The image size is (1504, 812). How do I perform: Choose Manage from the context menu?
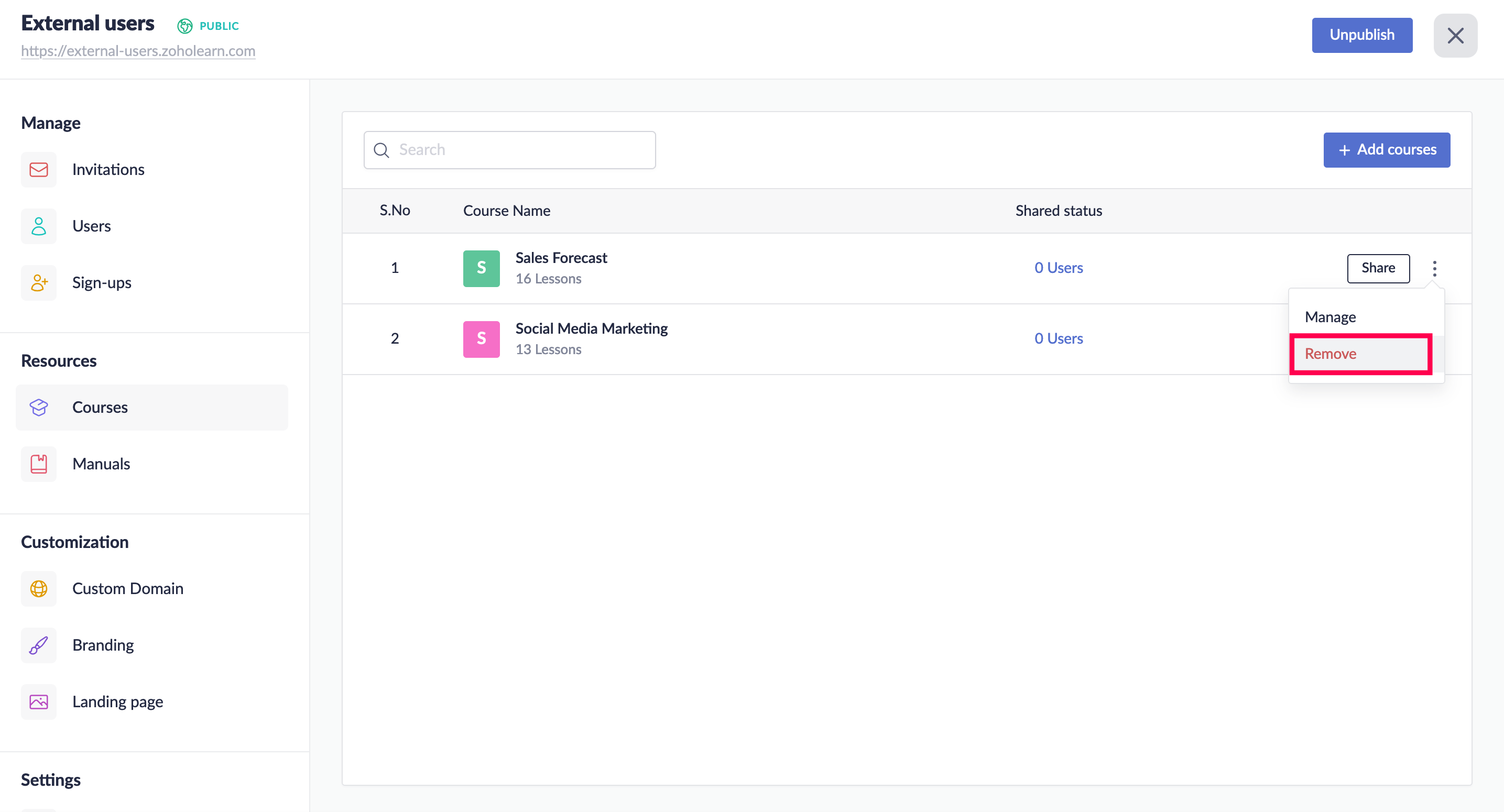[1330, 317]
